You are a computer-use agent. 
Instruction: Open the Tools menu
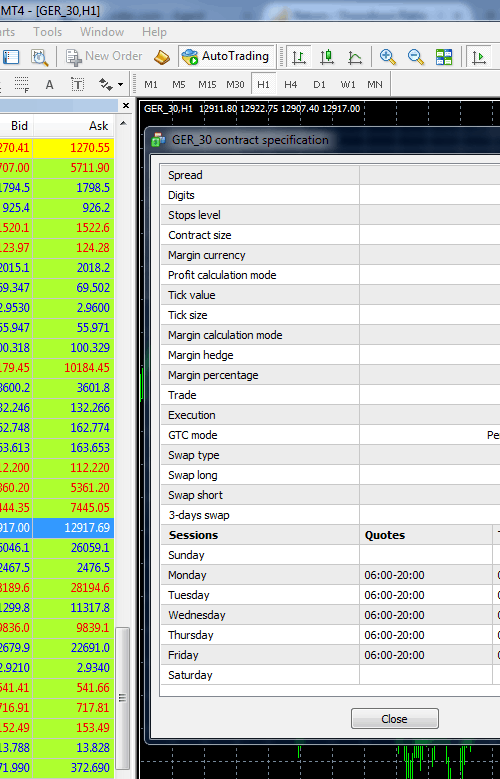(48, 32)
